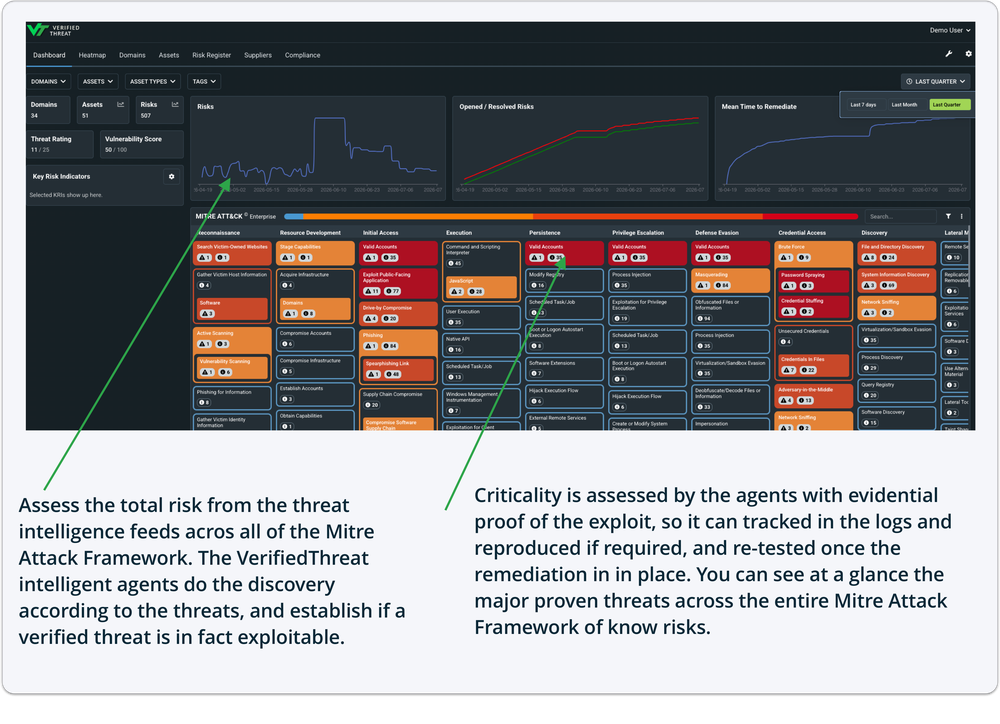Open the ASSETS filter dropdown

coord(98,82)
